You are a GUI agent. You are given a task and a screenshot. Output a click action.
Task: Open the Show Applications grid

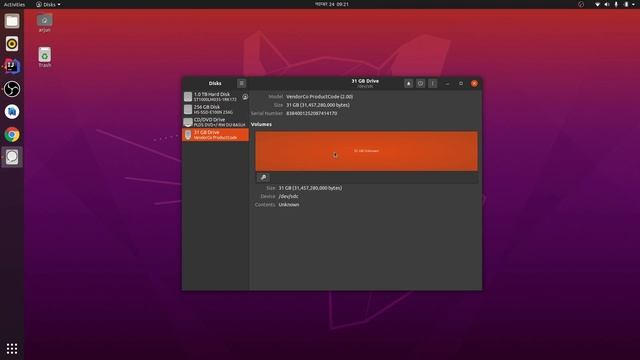12,348
